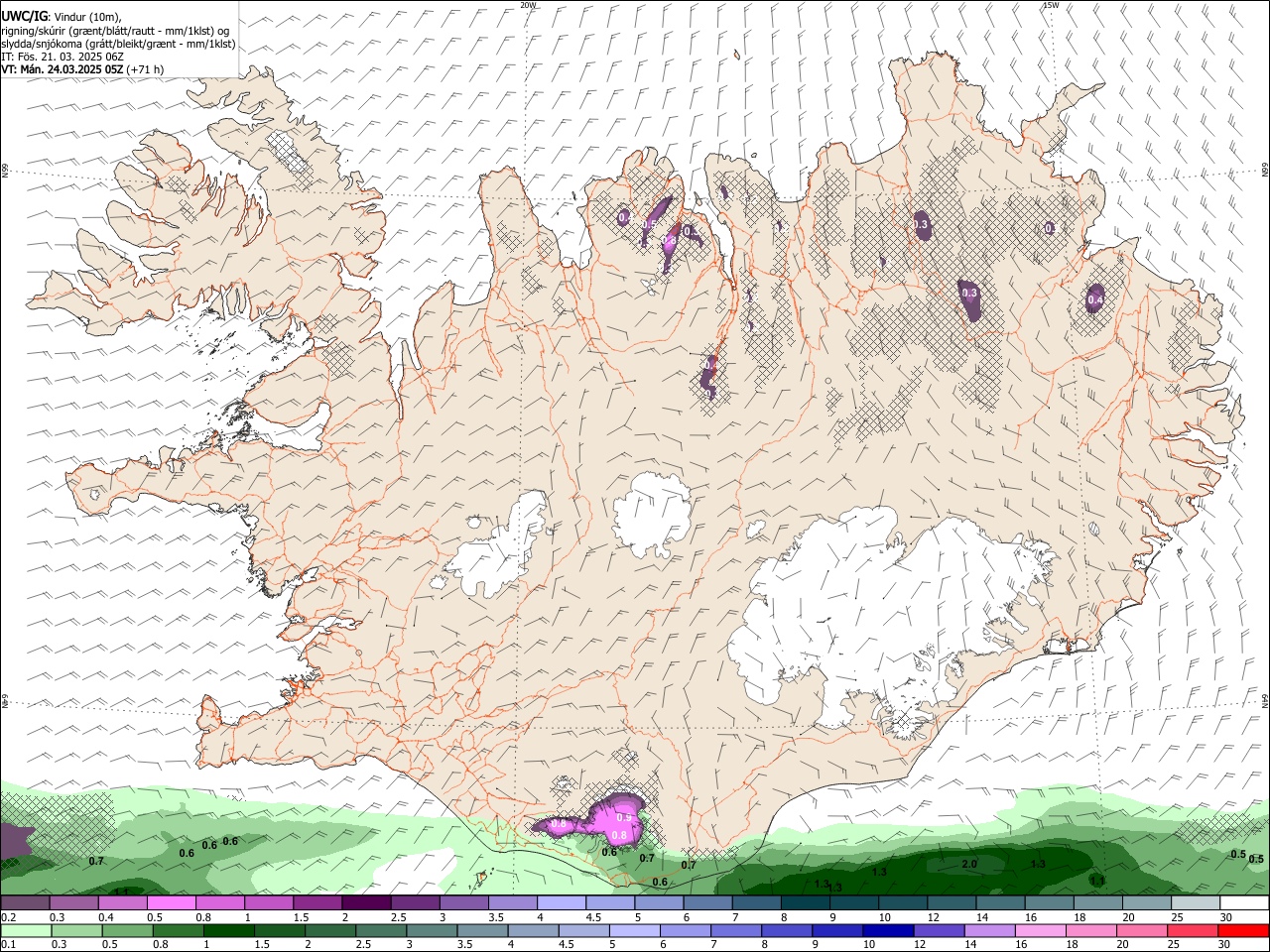Image resolution: width=1270 pixels, height=952 pixels.
Task: Click the '25 to 30' pale grey swatch, top legend
Action: tap(1197, 903)
